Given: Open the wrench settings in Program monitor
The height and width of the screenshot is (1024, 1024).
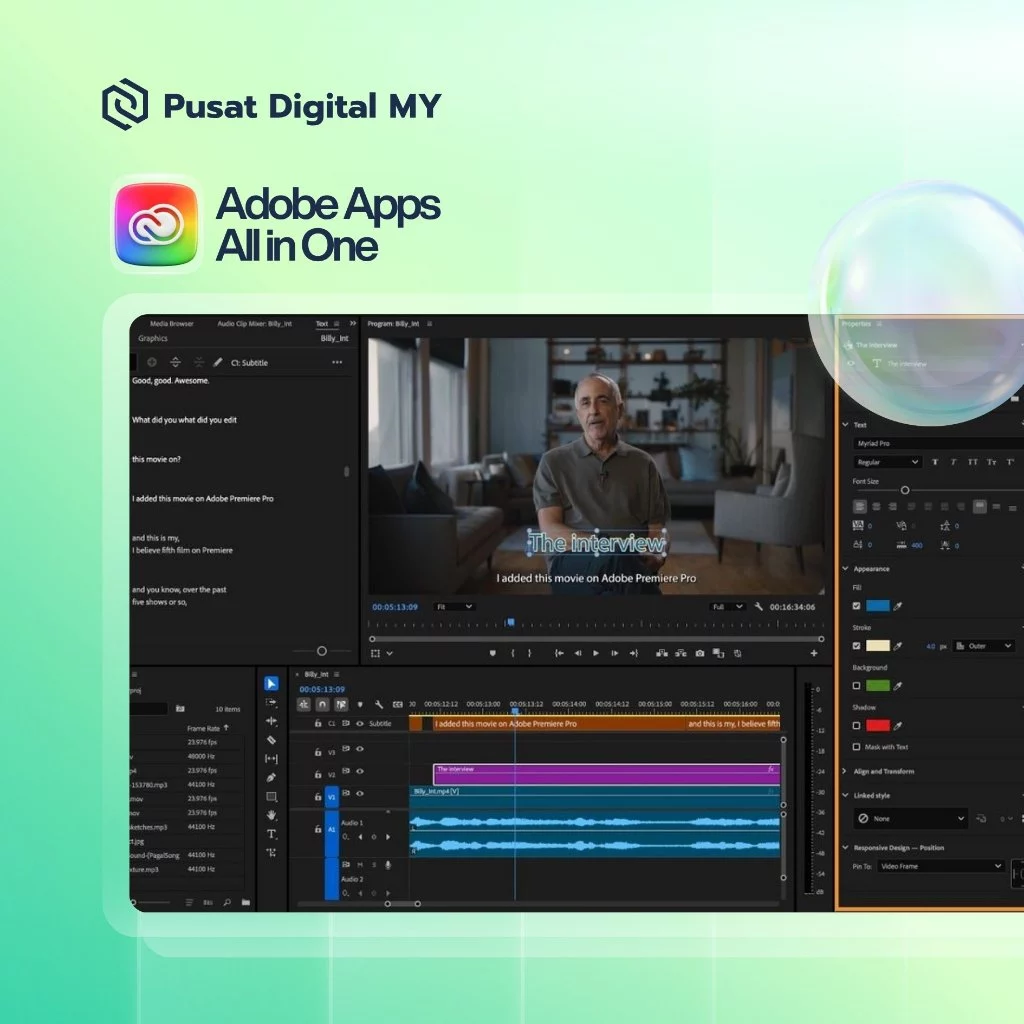Looking at the screenshot, I should [x=758, y=607].
